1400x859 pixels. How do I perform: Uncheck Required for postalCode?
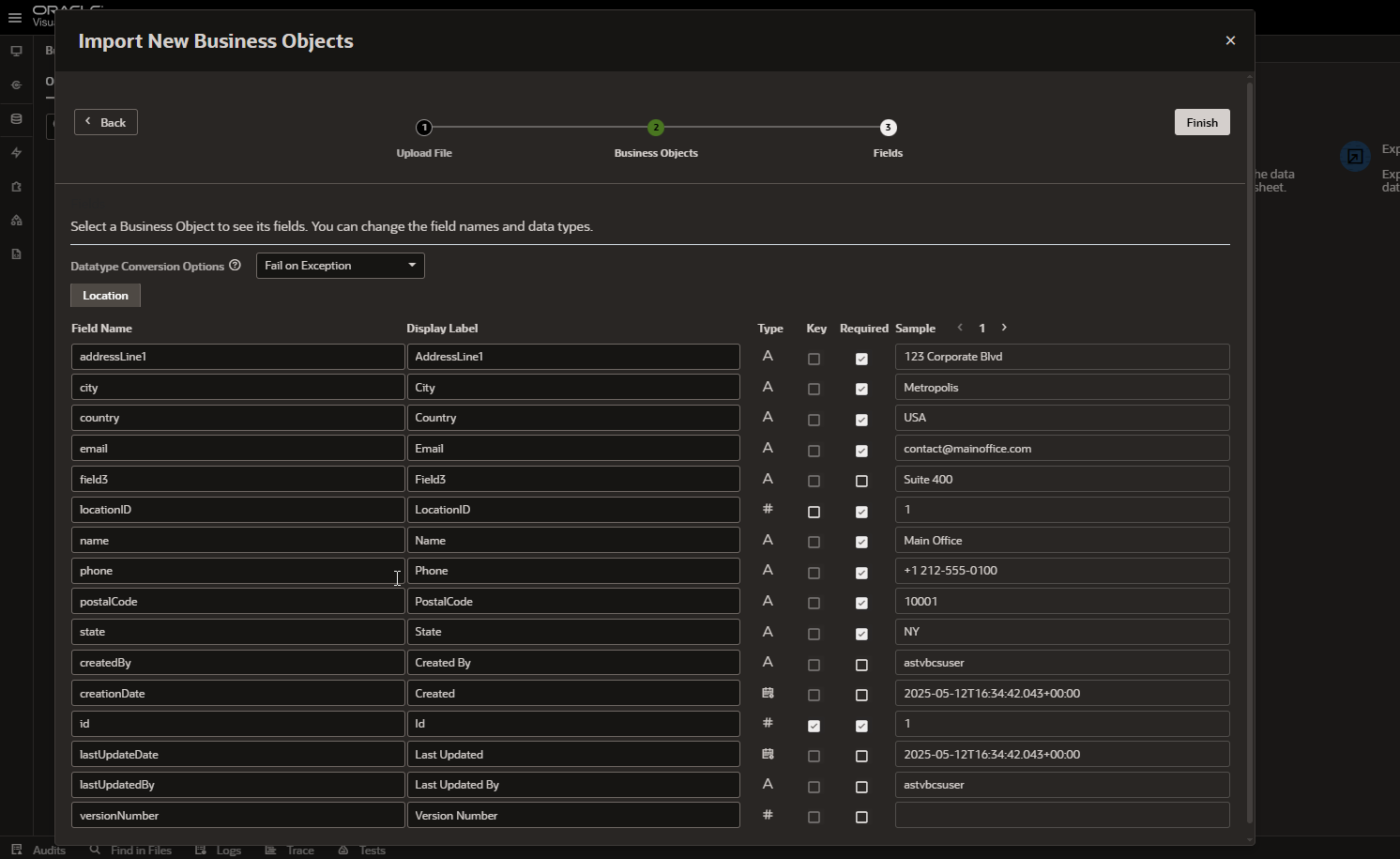[861, 603]
